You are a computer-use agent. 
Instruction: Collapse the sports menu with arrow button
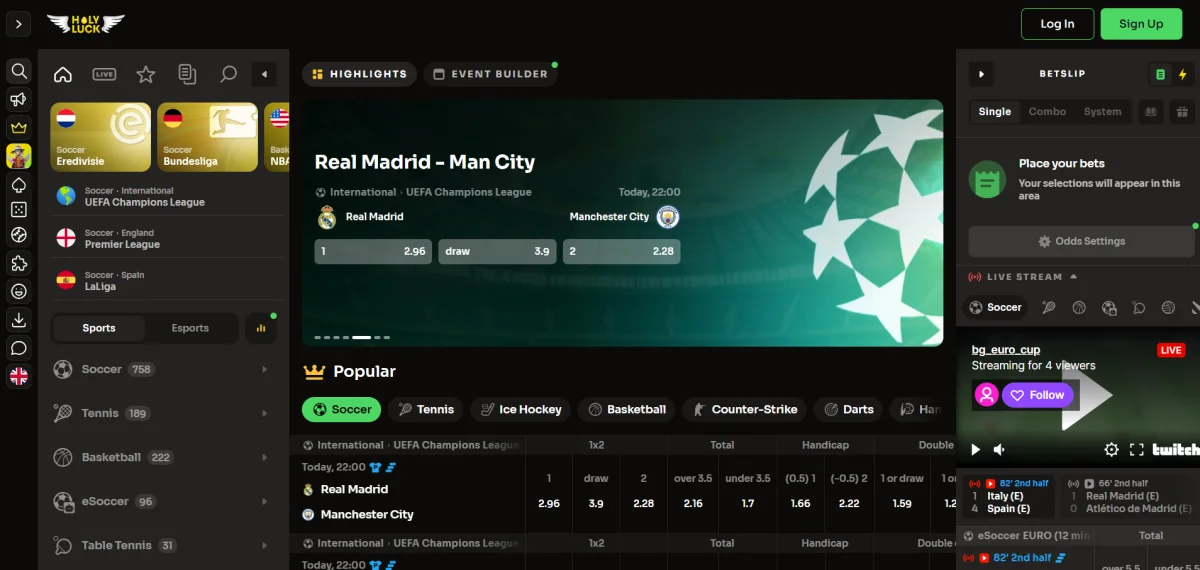coord(263,74)
